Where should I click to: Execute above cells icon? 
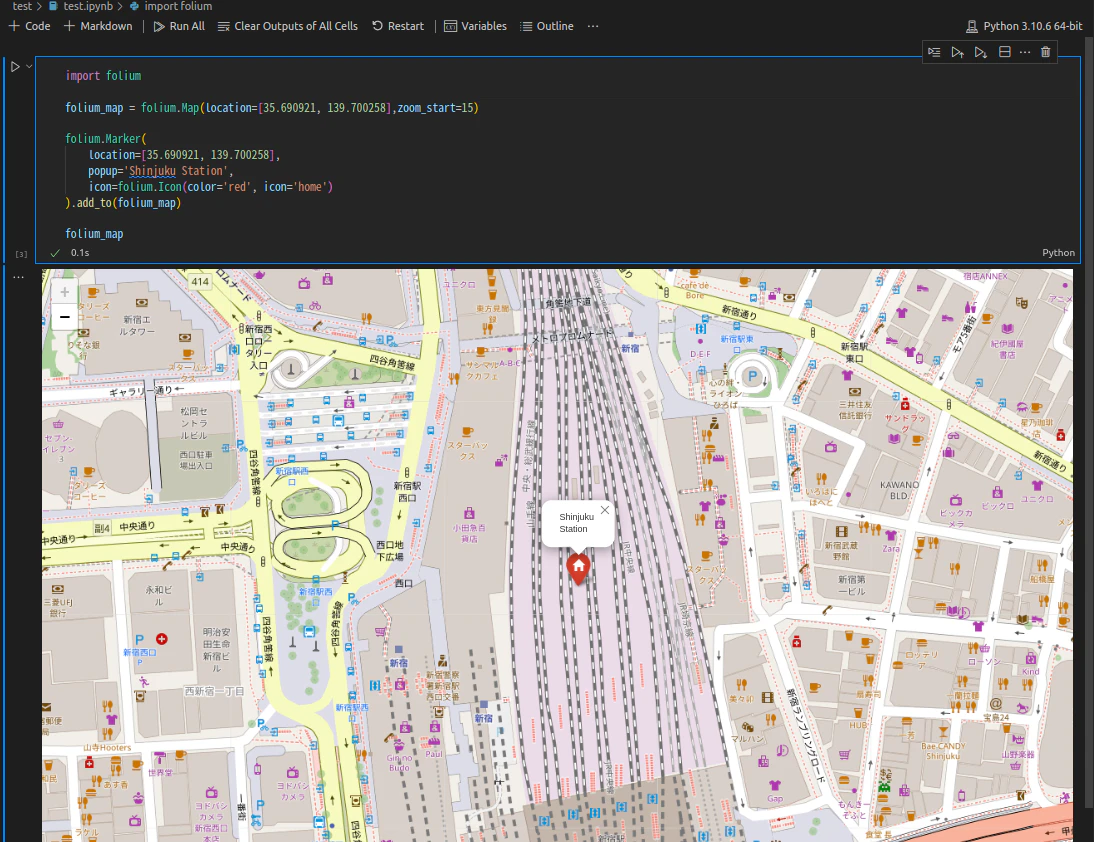coord(957,52)
